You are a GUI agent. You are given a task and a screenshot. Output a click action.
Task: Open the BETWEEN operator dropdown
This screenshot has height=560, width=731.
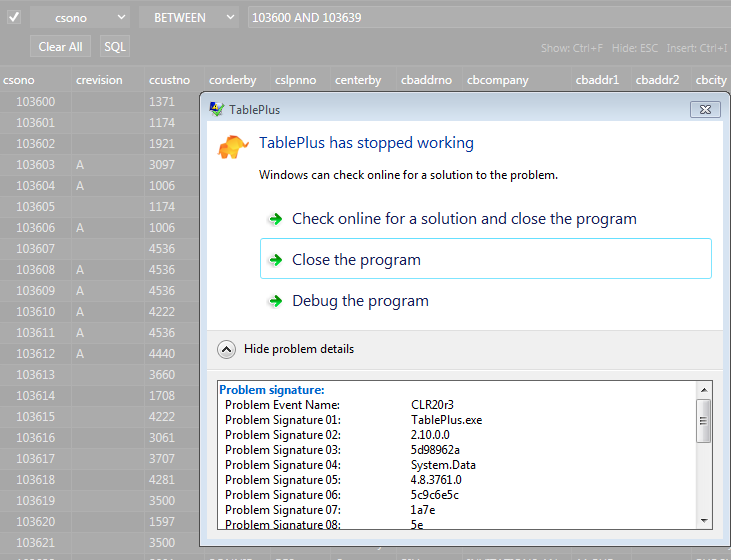click(189, 18)
